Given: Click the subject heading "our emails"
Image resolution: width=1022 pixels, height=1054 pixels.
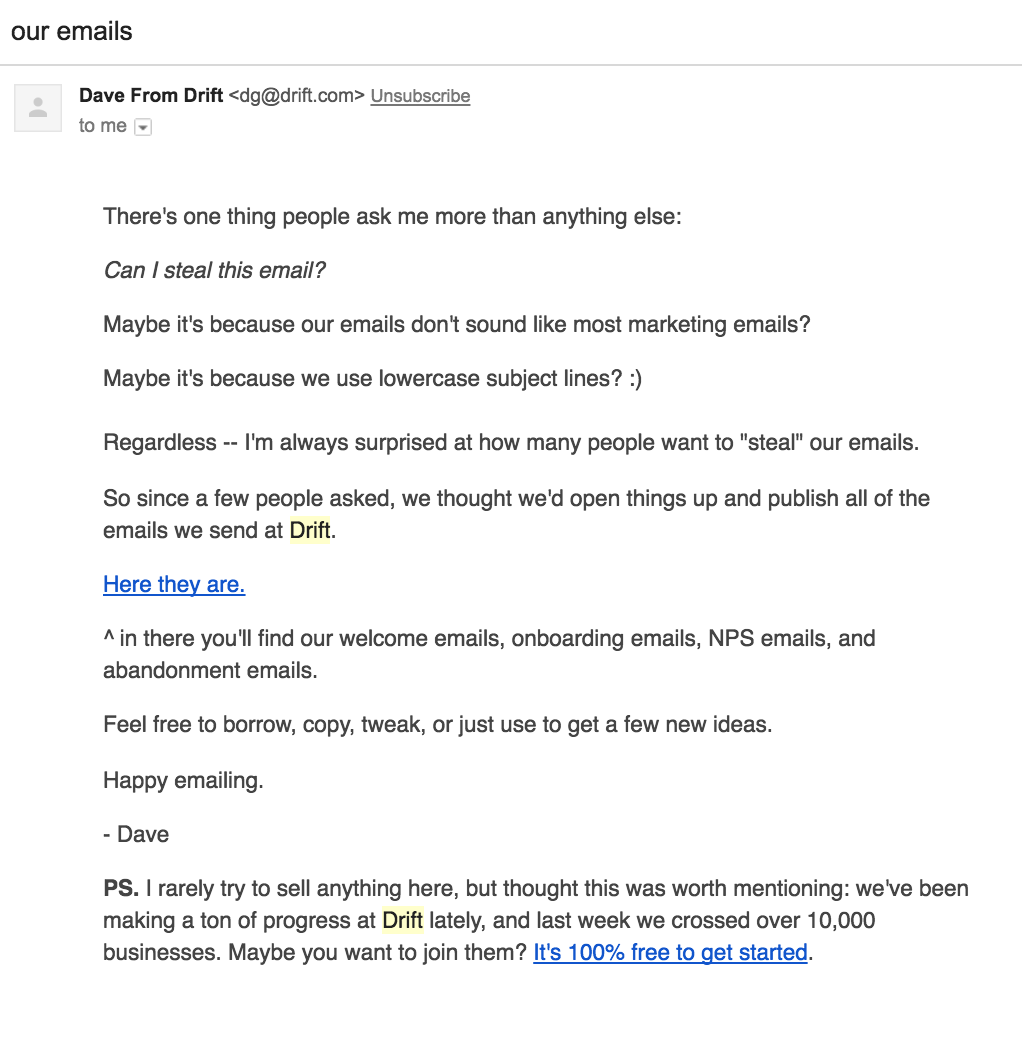Looking at the screenshot, I should [72, 32].
